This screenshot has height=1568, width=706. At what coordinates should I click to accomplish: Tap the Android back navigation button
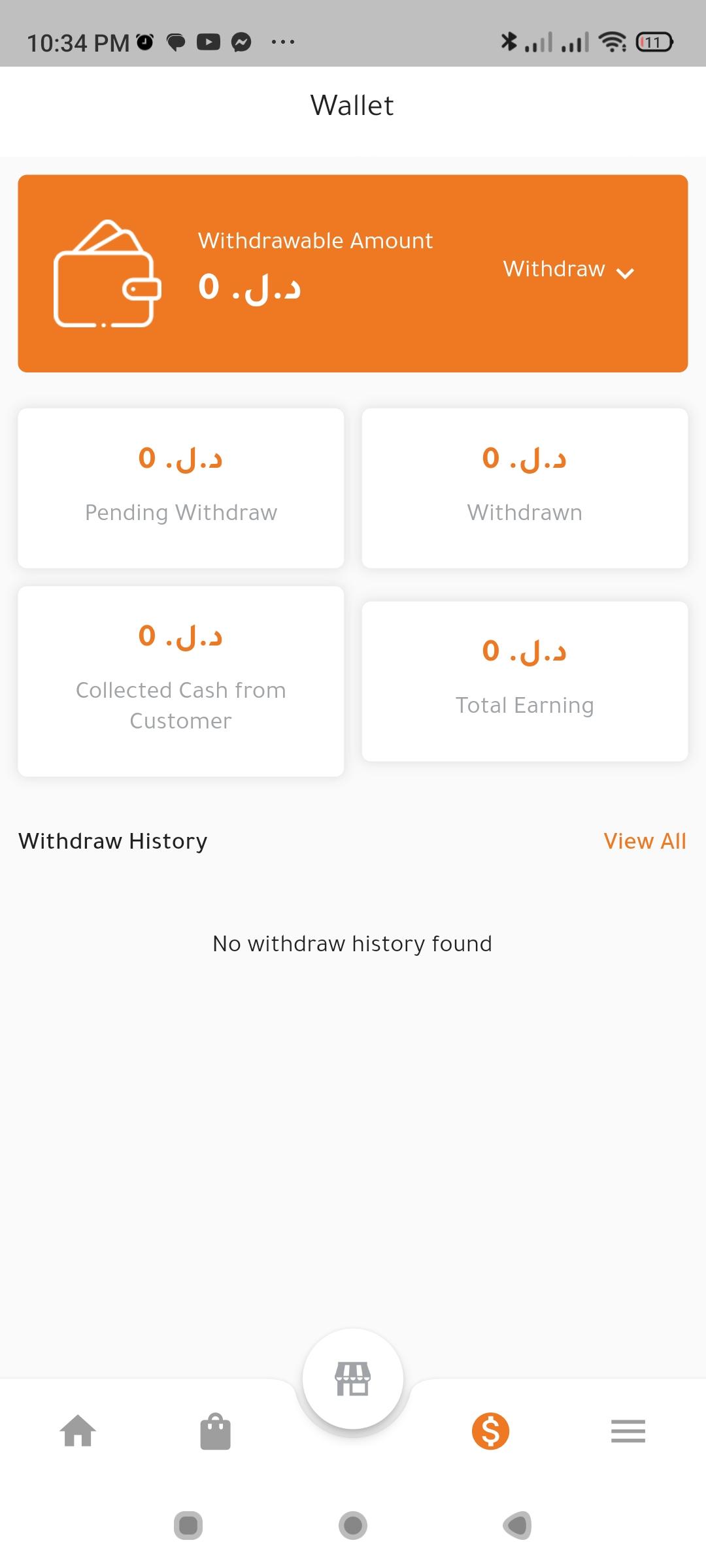pos(517,1526)
